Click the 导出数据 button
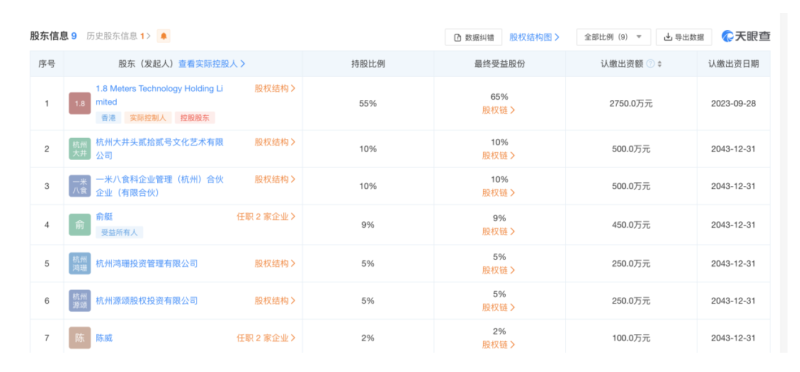Screen dimensions: 800x372 (x=684, y=37)
